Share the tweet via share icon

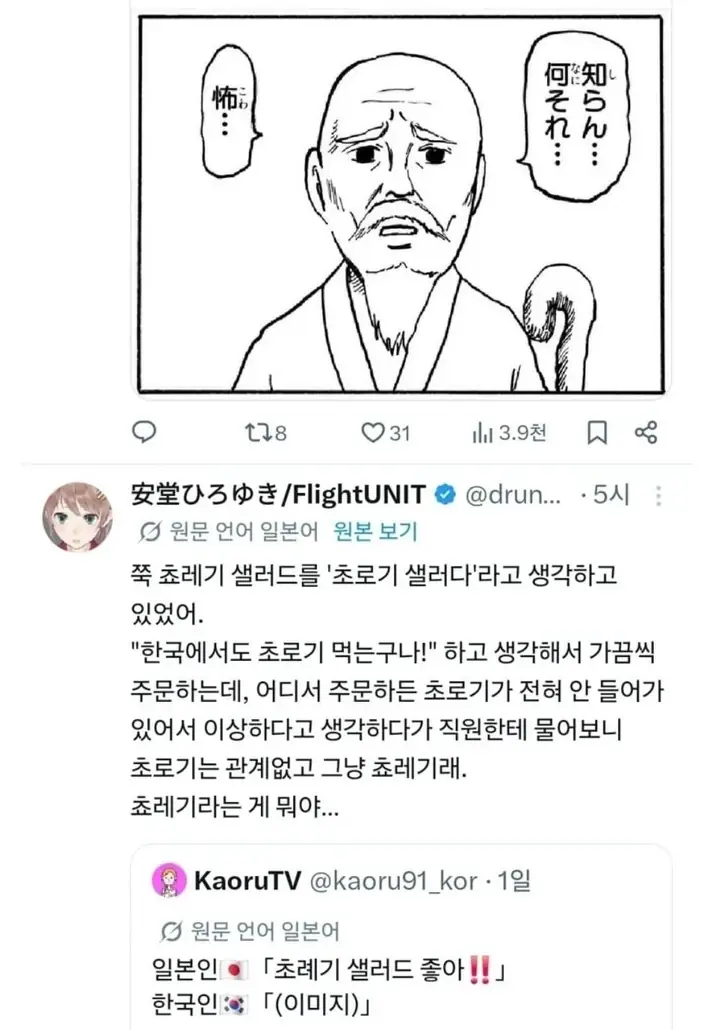click(646, 433)
